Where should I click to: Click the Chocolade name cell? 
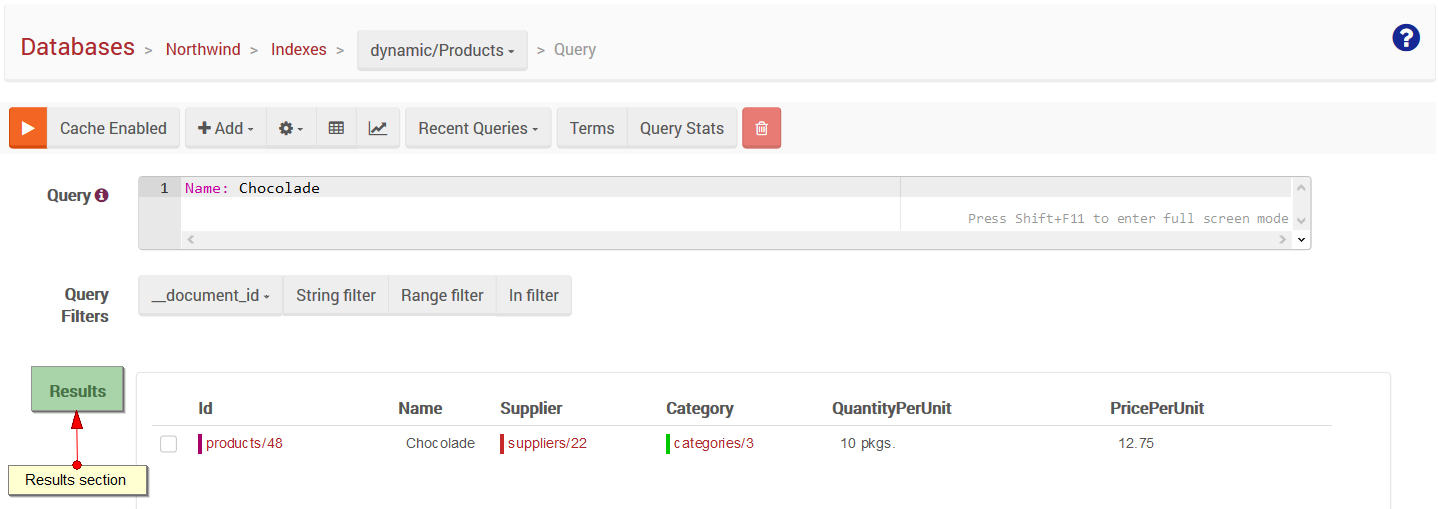(440, 443)
